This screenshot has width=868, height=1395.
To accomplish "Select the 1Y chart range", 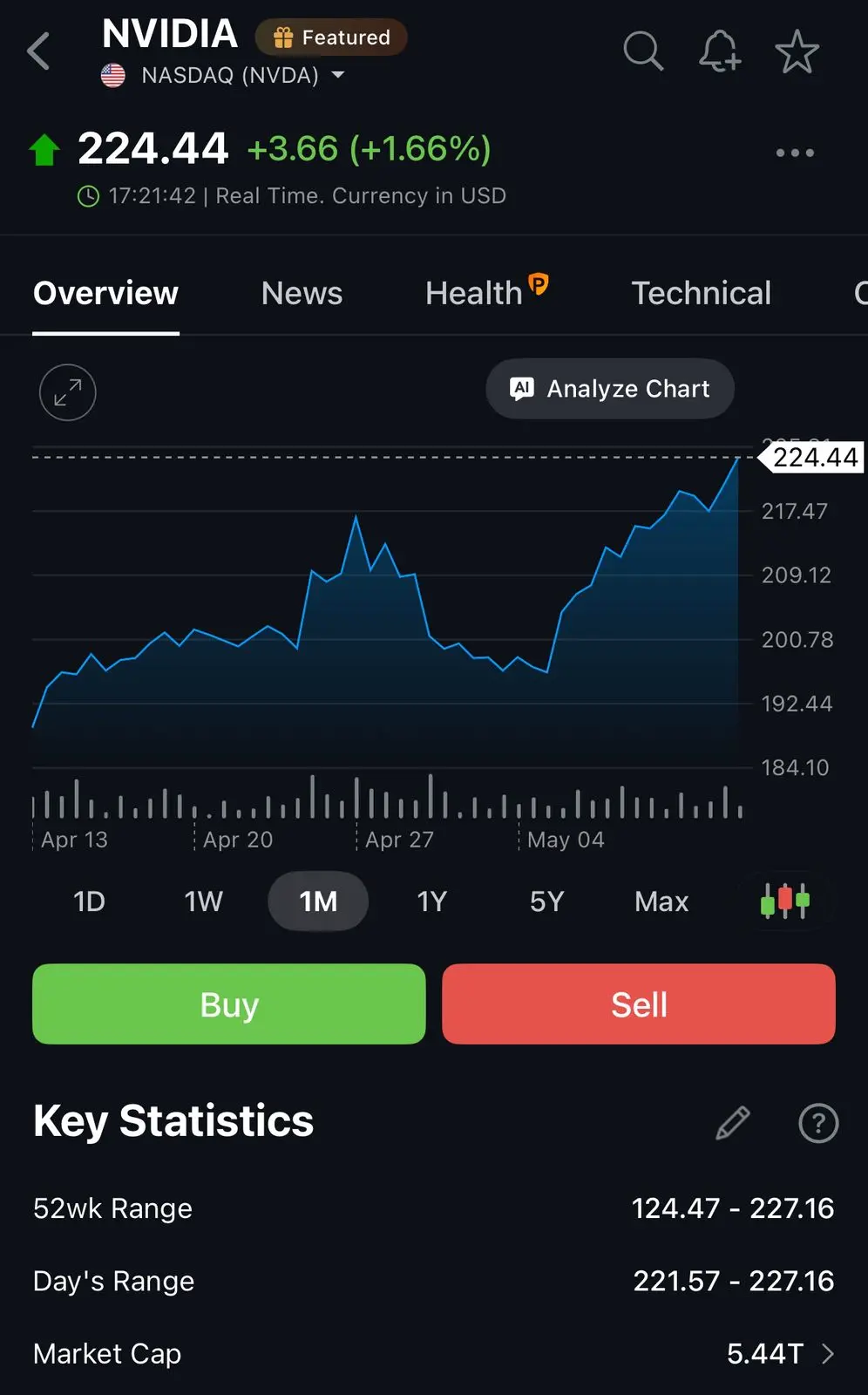I will click(x=432, y=901).
